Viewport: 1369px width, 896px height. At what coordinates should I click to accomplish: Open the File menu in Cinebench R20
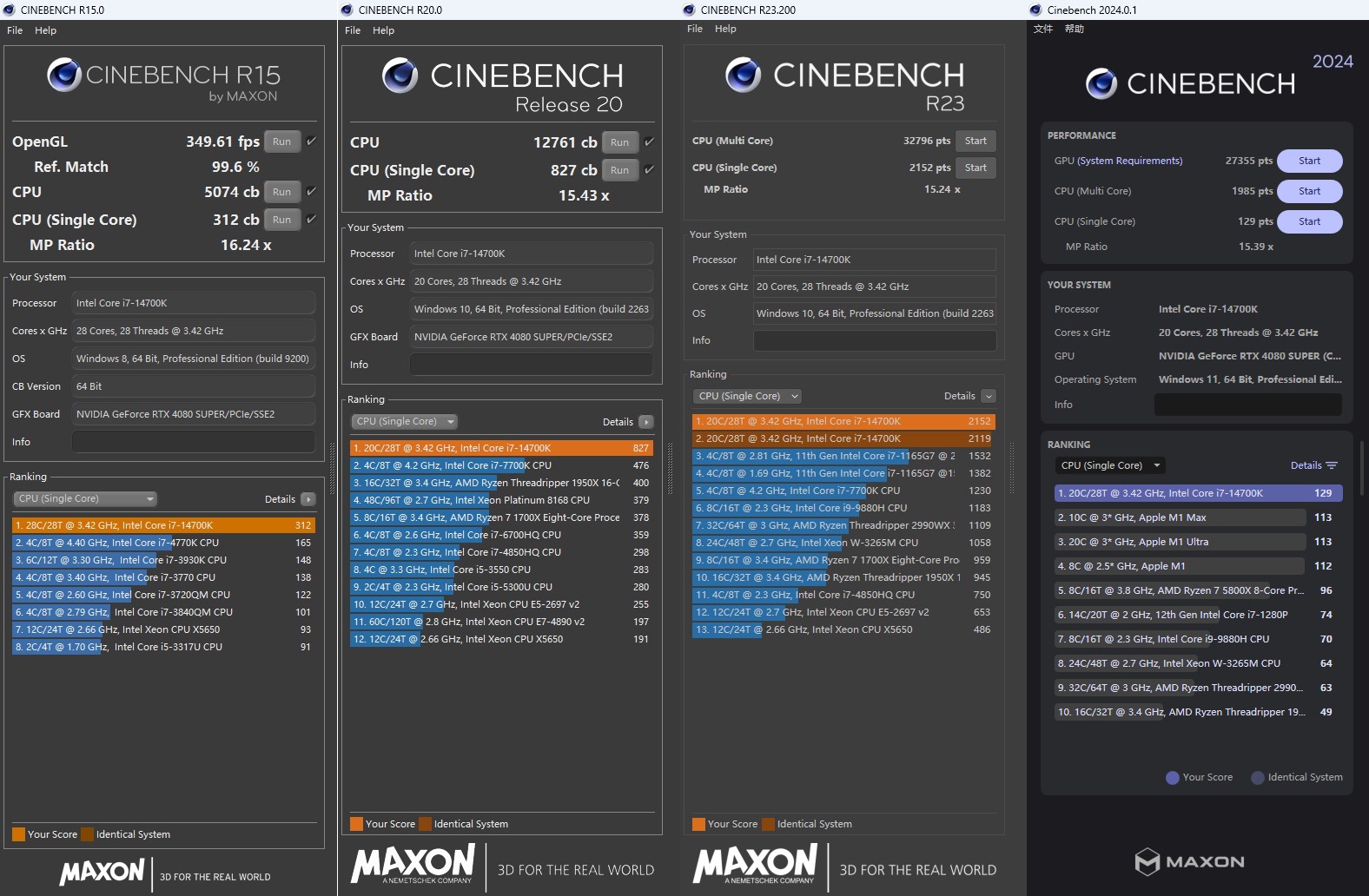click(x=353, y=30)
